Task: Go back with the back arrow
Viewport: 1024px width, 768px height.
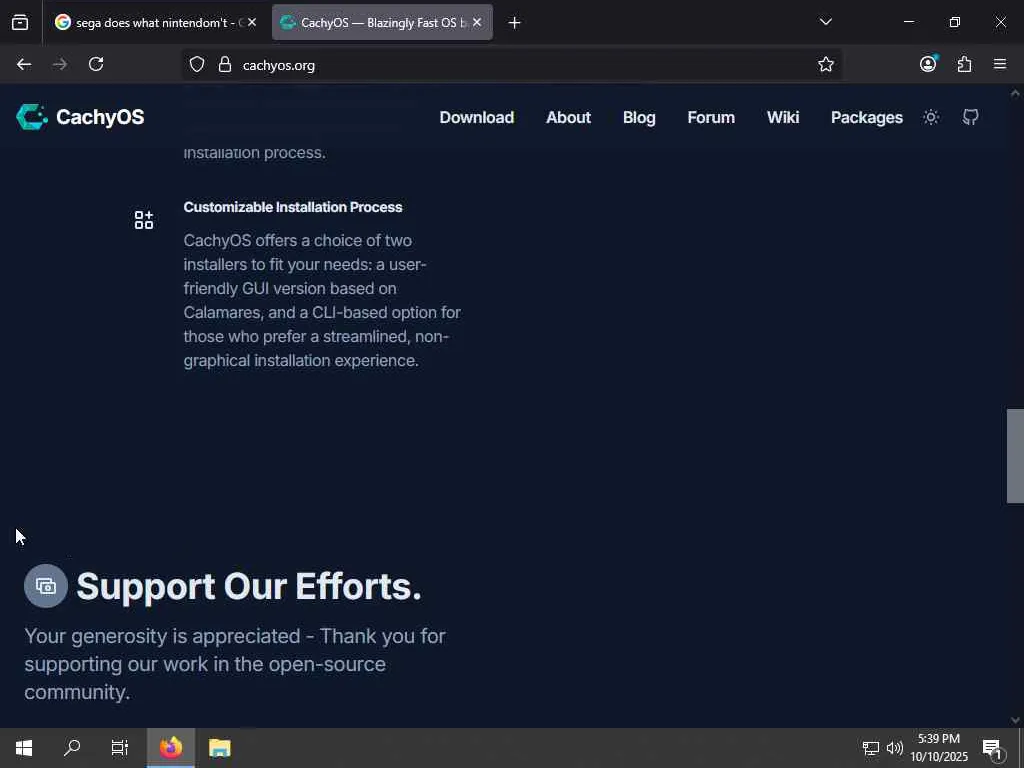Action: 24,64
